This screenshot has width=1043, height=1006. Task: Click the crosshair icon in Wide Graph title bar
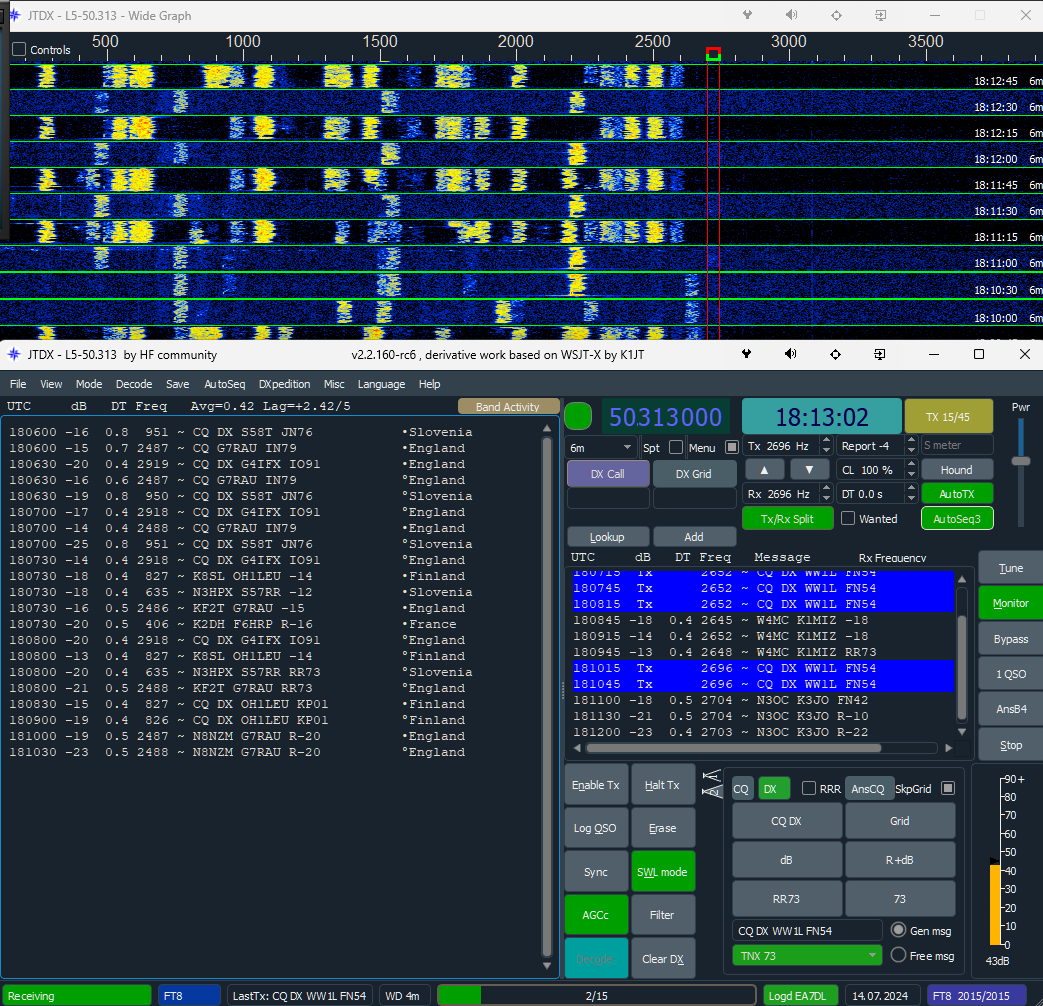tap(836, 15)
